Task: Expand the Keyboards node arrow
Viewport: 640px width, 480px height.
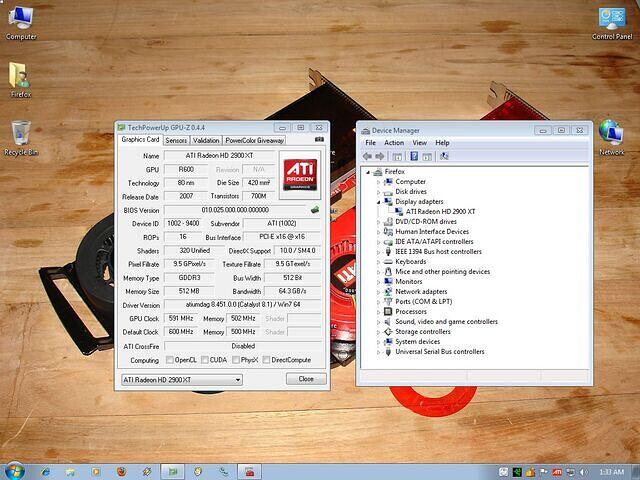Action: pos(378,262)
